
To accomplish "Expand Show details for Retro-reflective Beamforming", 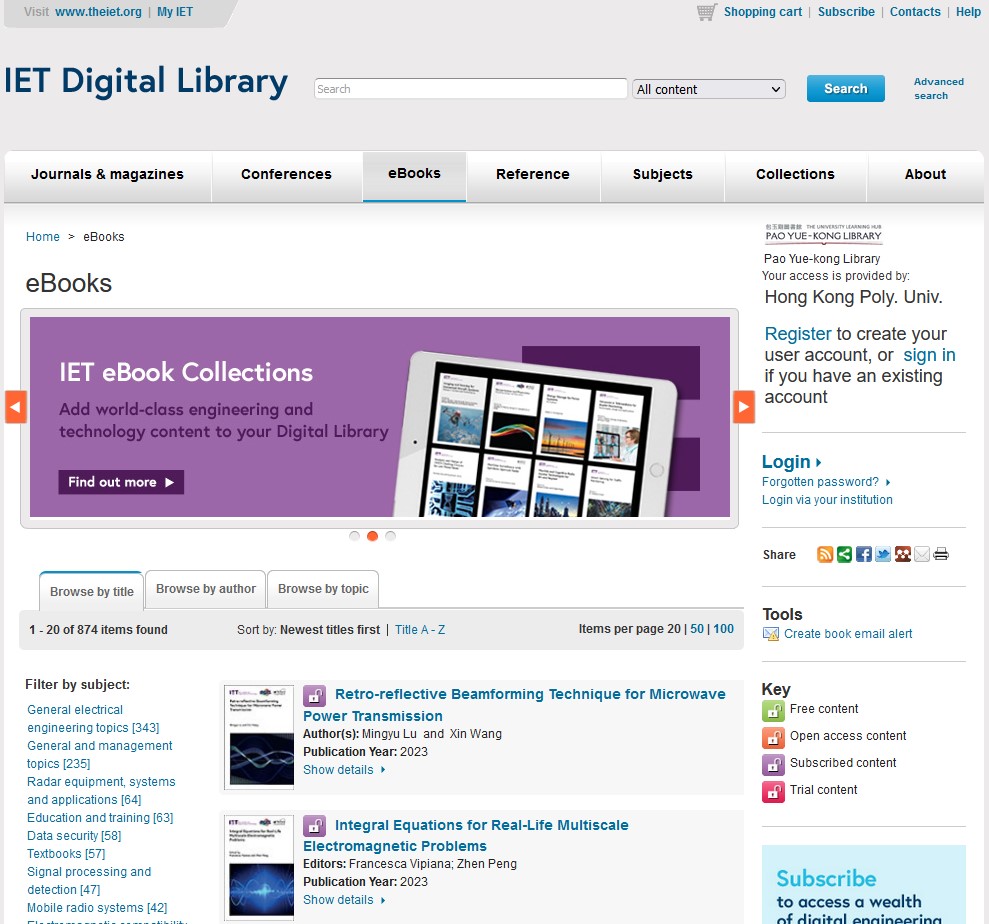I will click(x=344, y=769).
